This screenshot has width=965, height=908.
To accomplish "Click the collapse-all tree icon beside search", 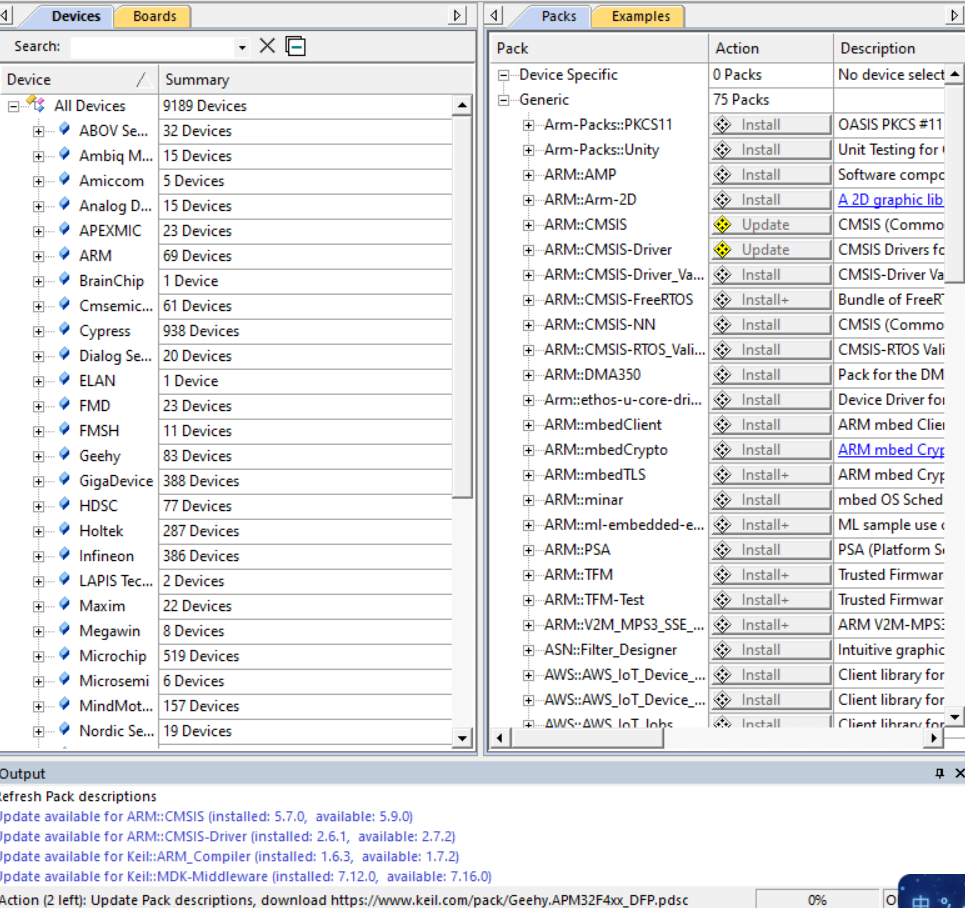I will 295,46.
